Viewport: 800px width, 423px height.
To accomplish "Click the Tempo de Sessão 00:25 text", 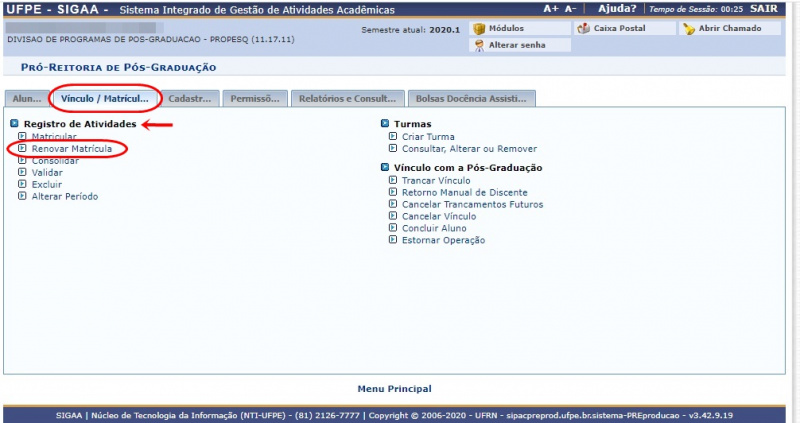I will (696, 9).
